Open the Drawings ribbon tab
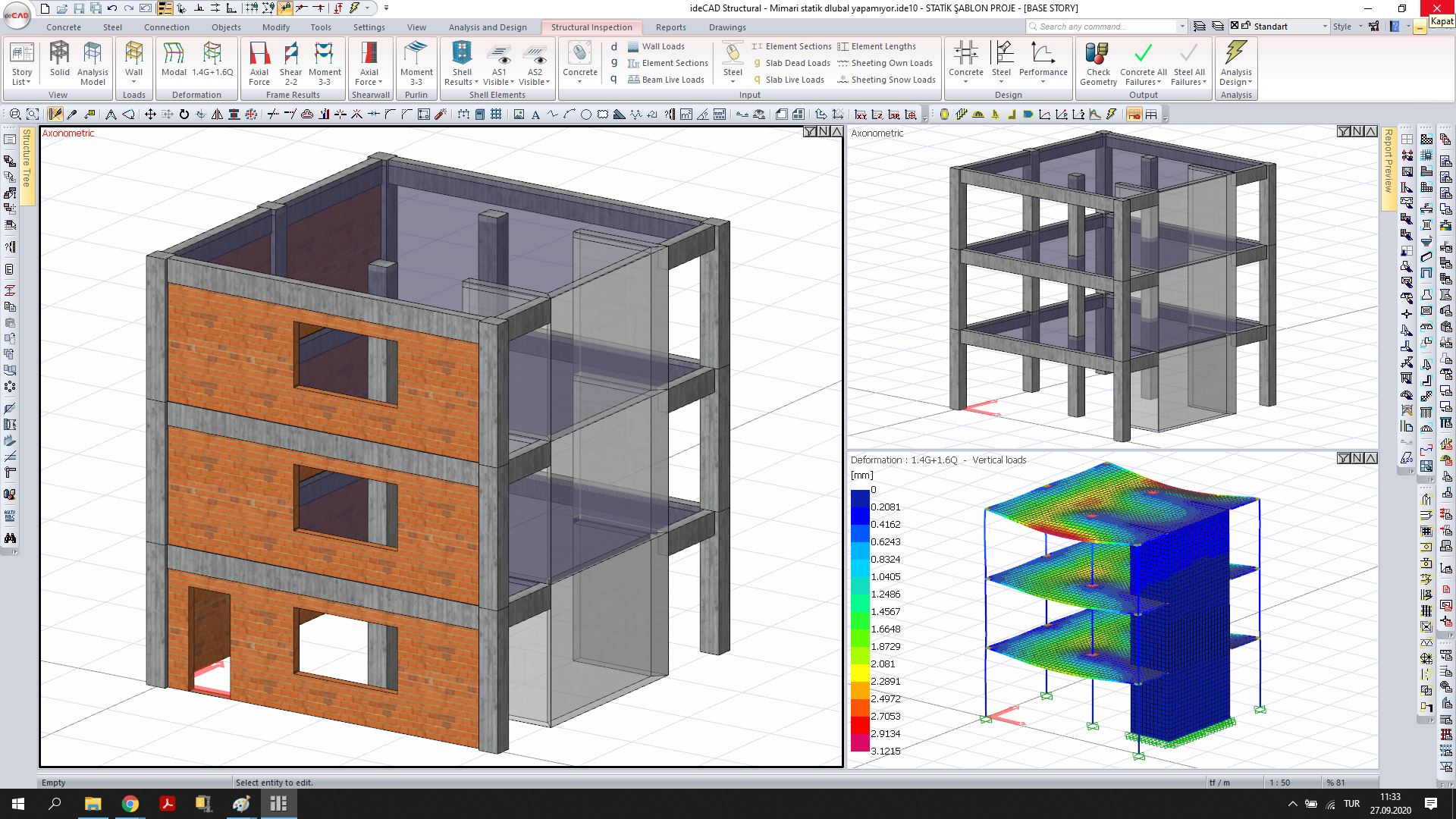This screenshot has width=1456, height=819. click(726, 27)
